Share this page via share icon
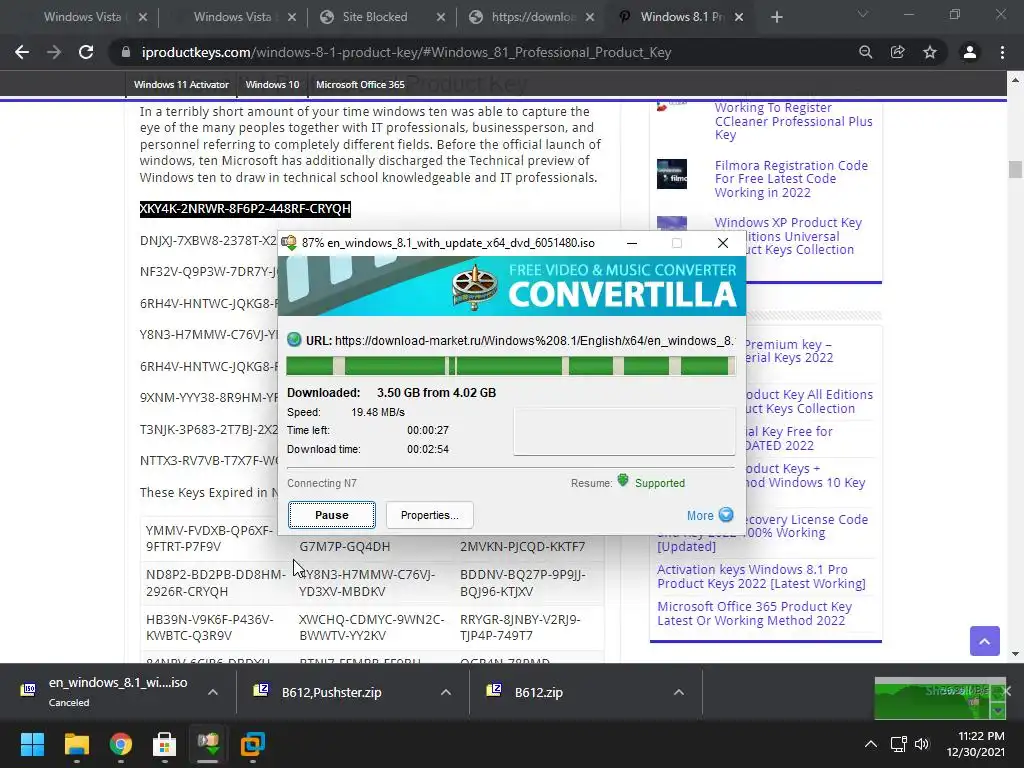The image size is (1024, 768). pyautogui.click(x=897, y=52)
